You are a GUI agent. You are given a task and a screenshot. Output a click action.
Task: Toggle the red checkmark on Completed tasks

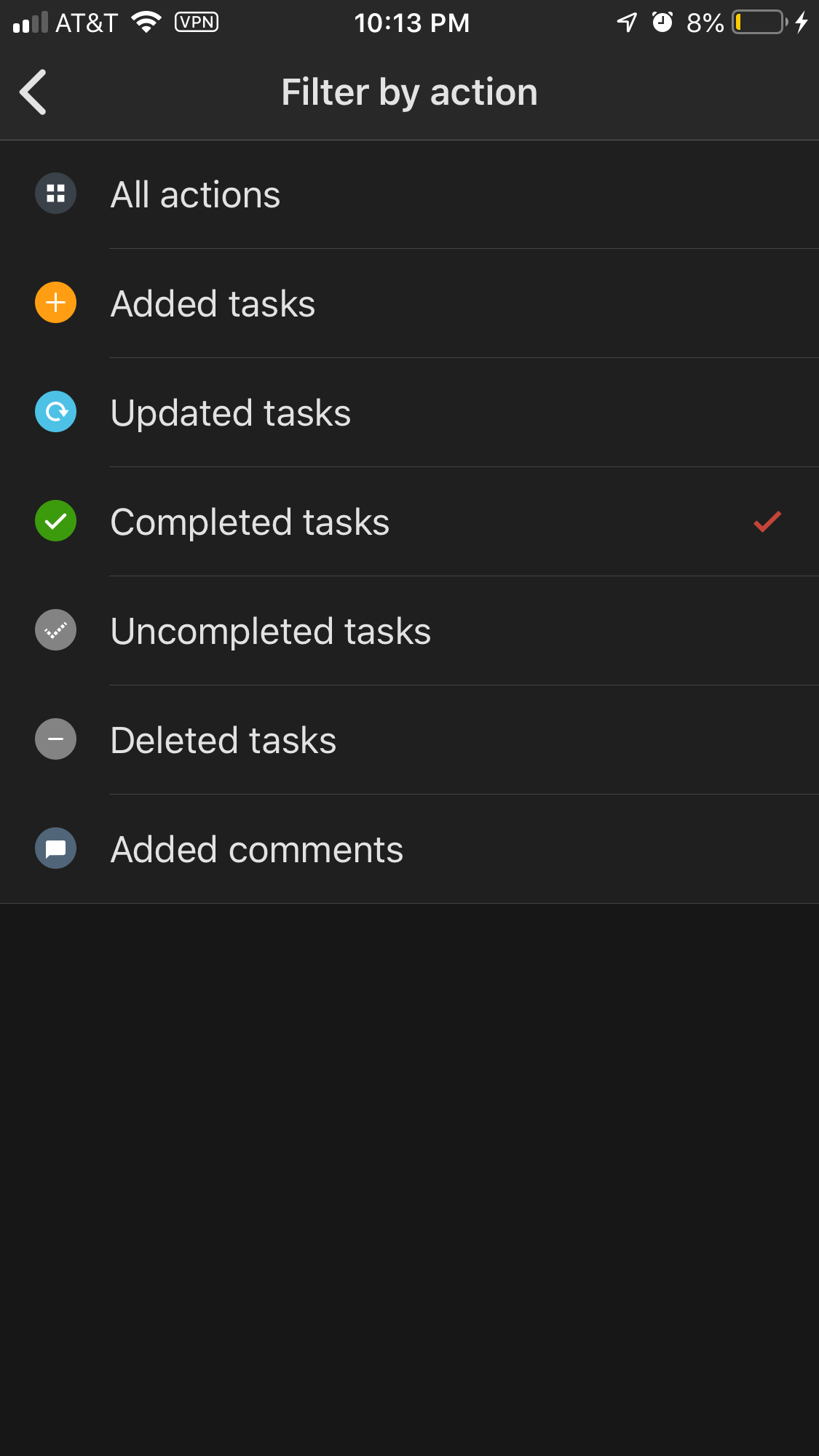point(767,522)
